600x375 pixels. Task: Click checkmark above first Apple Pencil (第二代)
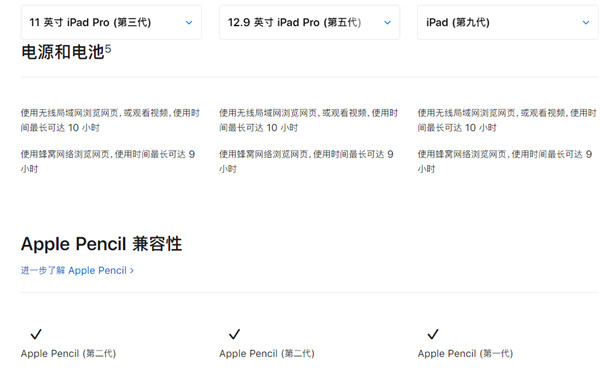pyautogui.click(x=36, y=334)
